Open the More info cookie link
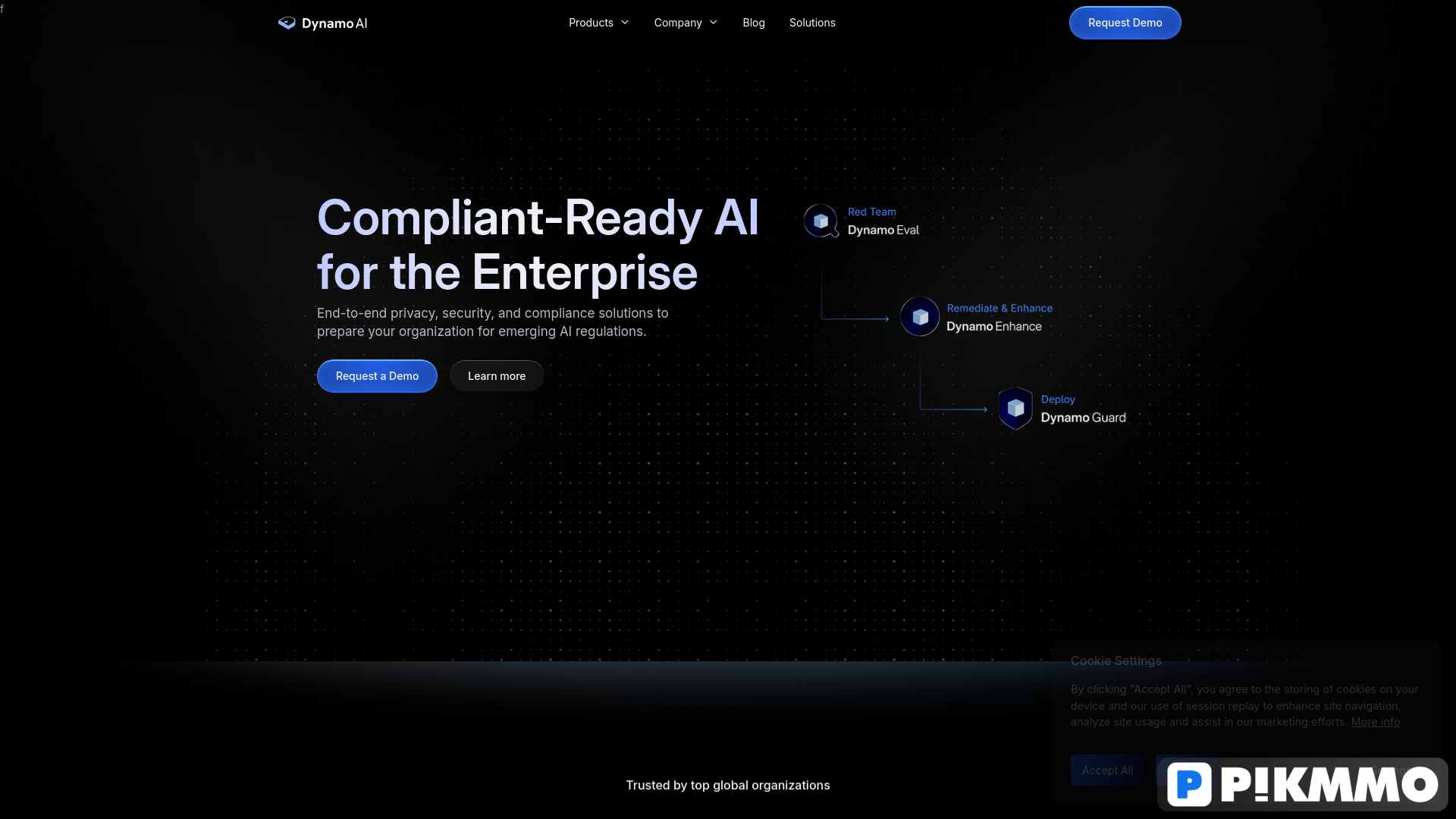 coord(1375,722)
